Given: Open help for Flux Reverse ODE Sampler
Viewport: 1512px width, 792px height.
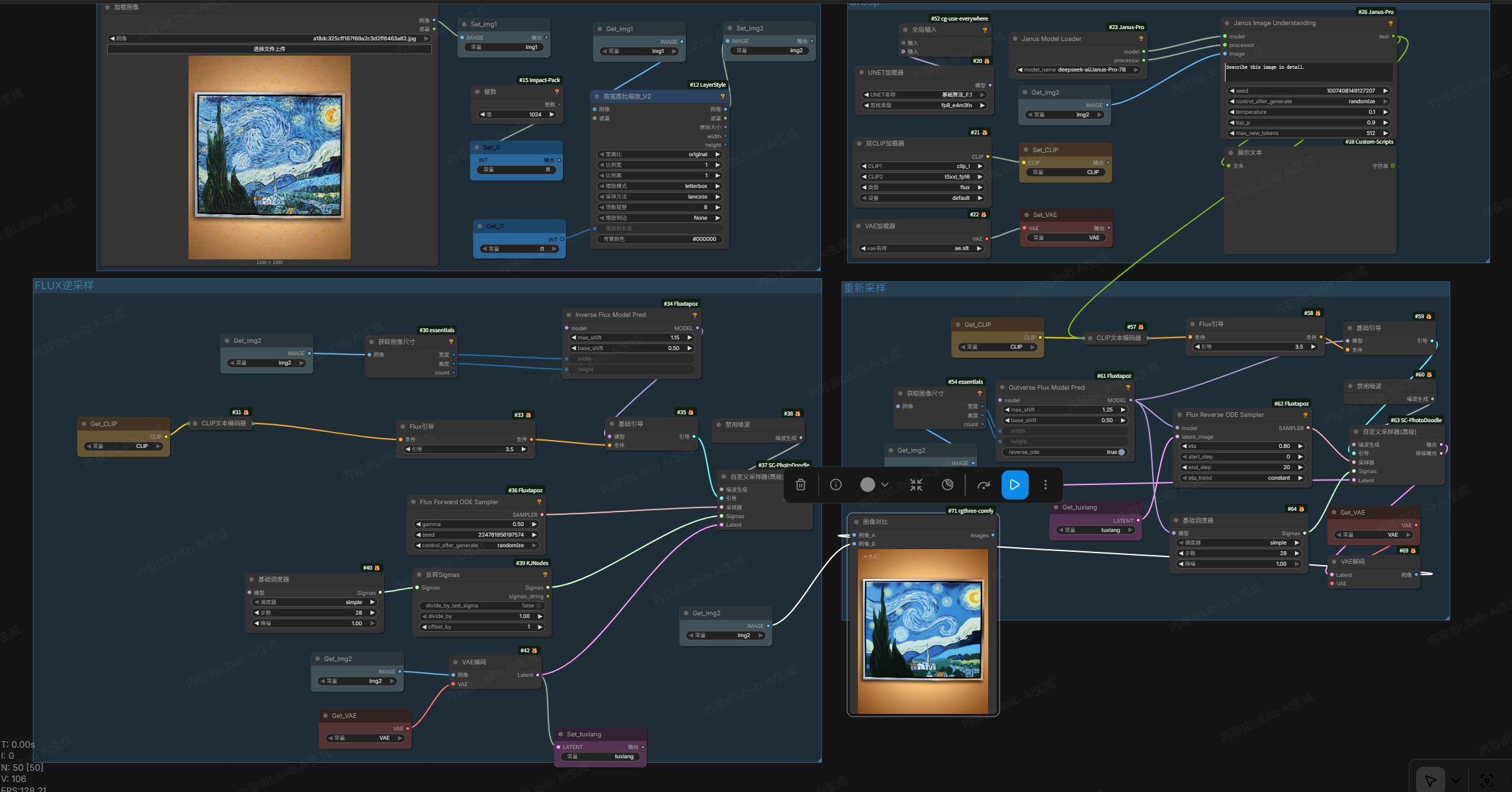Looking at the screenshot, I should point(1305,415).
